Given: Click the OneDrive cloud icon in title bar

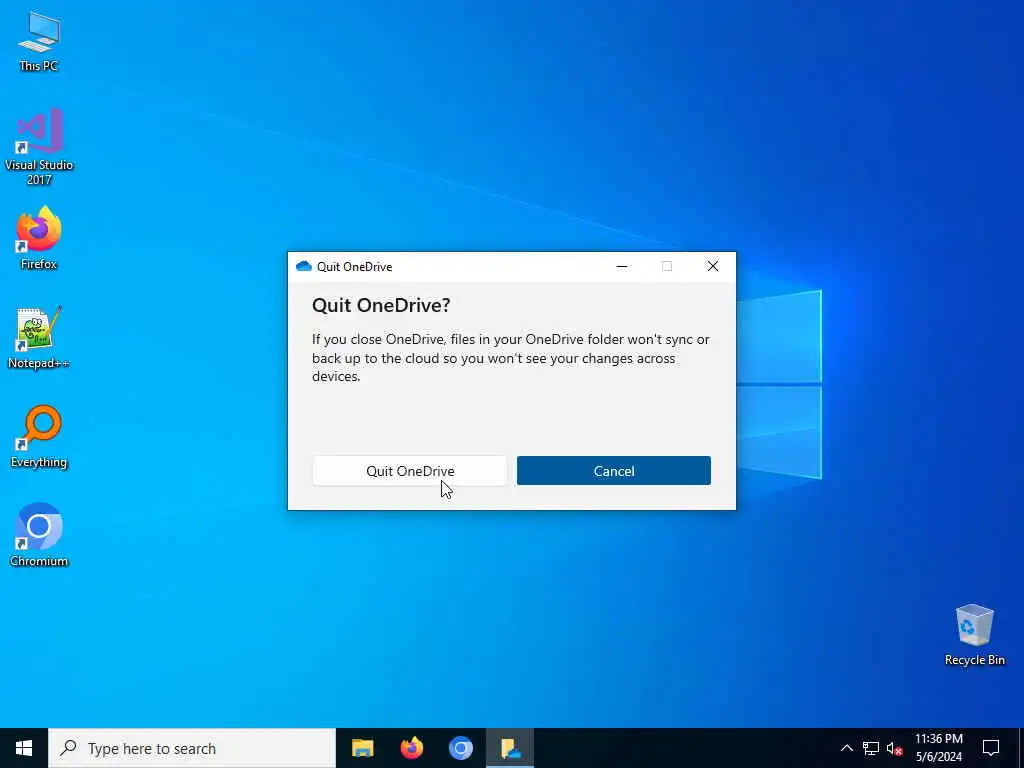Looking at the screenshot, I should click(x=304, y=266).
